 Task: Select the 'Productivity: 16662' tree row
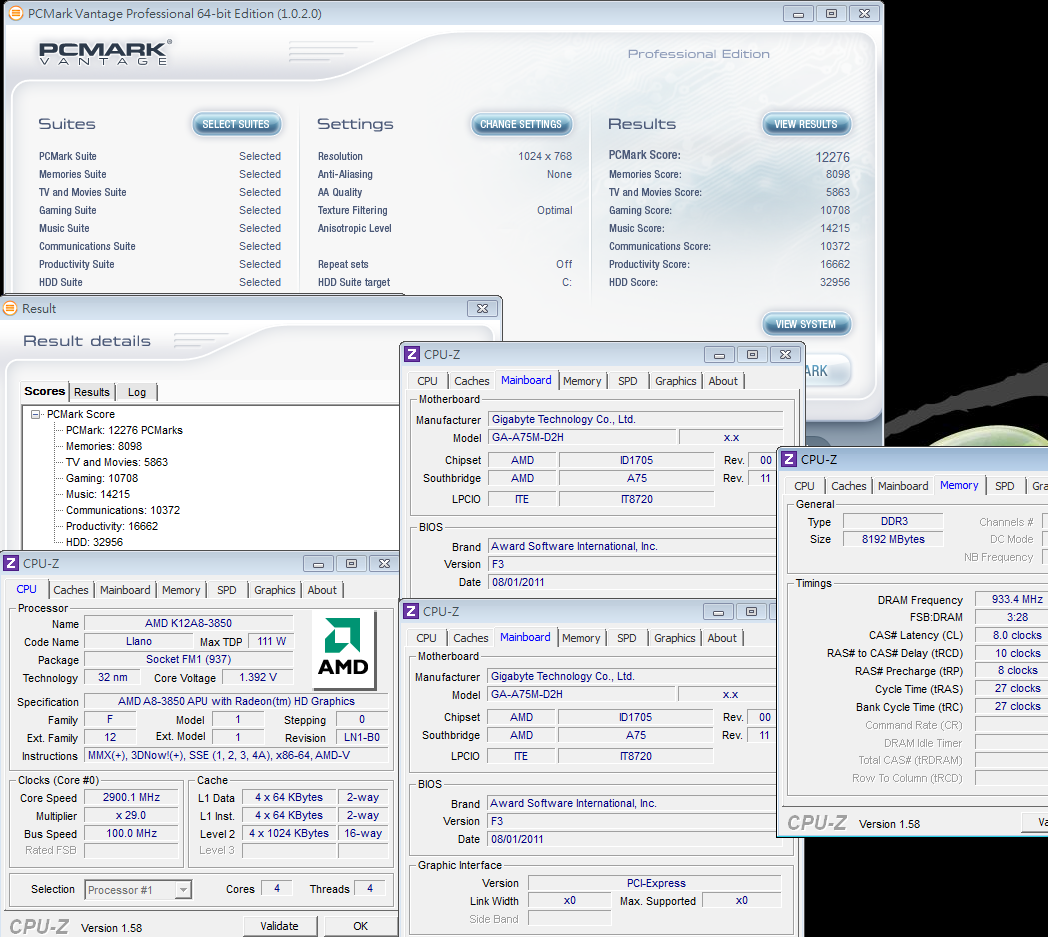[x=112, y=527]
